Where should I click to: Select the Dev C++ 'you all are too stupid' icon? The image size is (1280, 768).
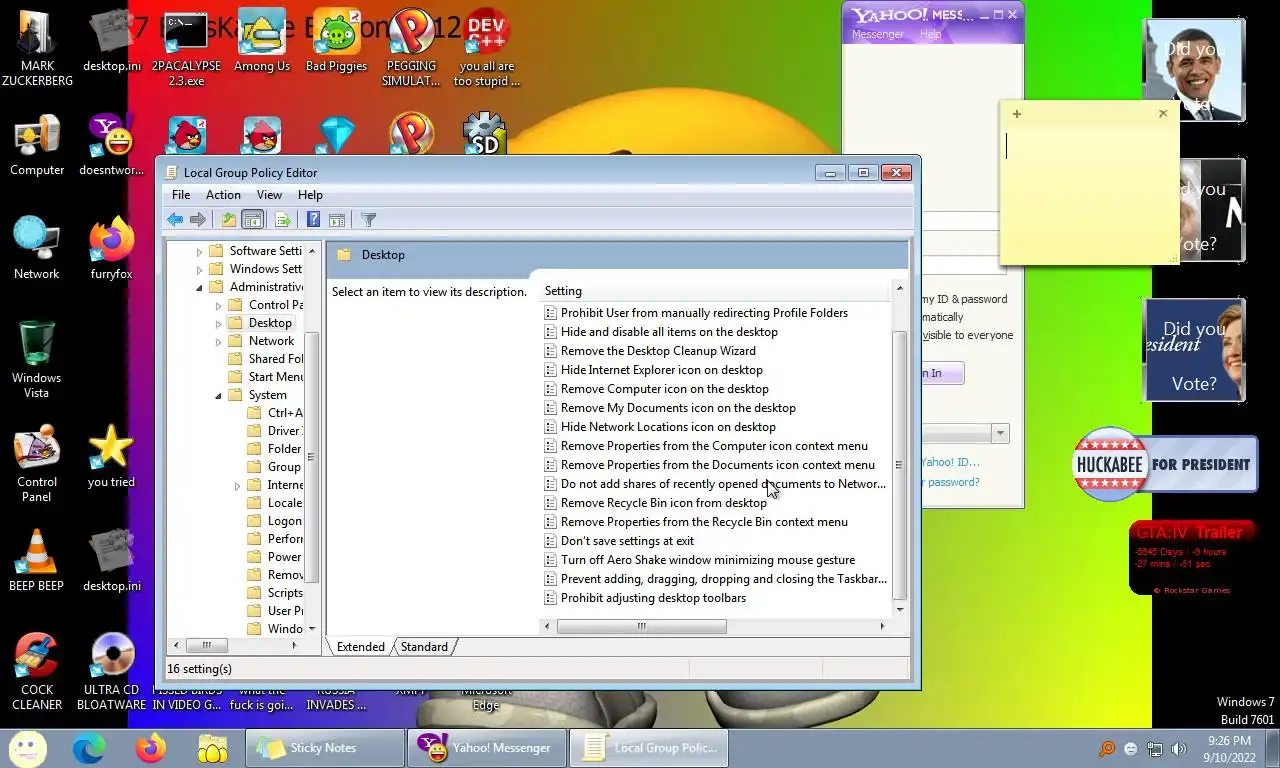[x=485, y=48]
